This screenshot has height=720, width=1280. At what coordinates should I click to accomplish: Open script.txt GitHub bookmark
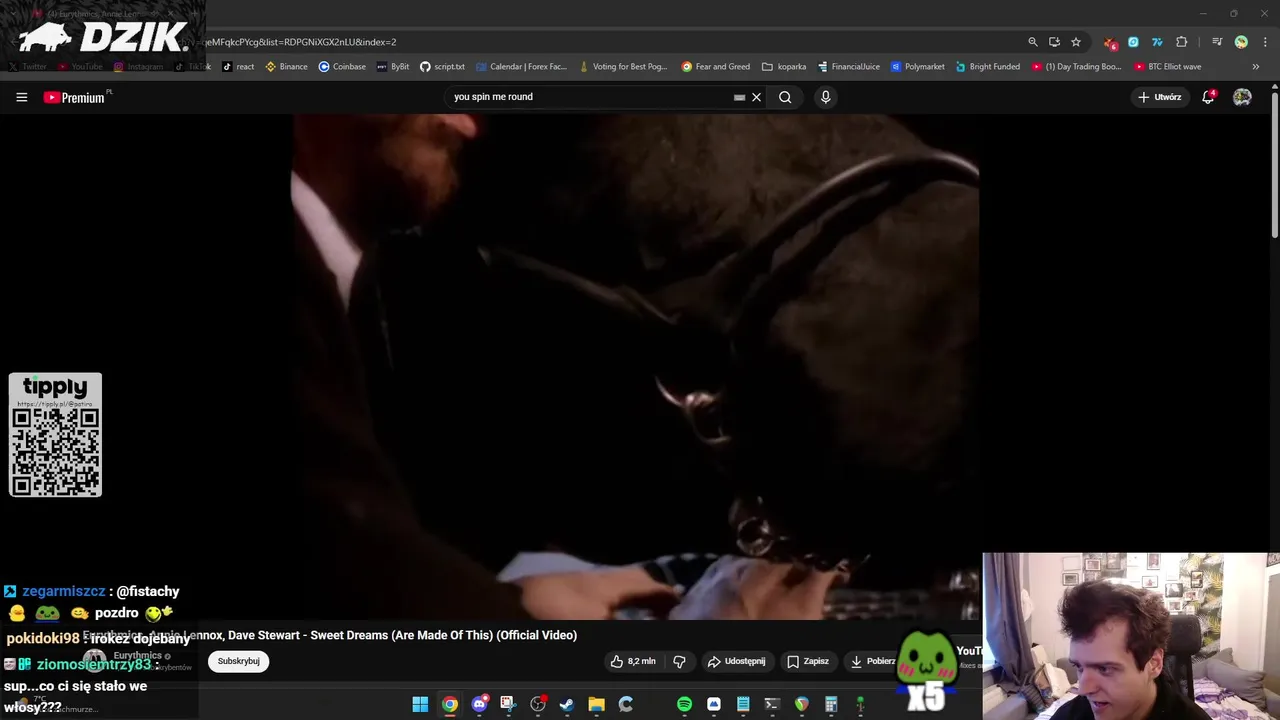442,67
